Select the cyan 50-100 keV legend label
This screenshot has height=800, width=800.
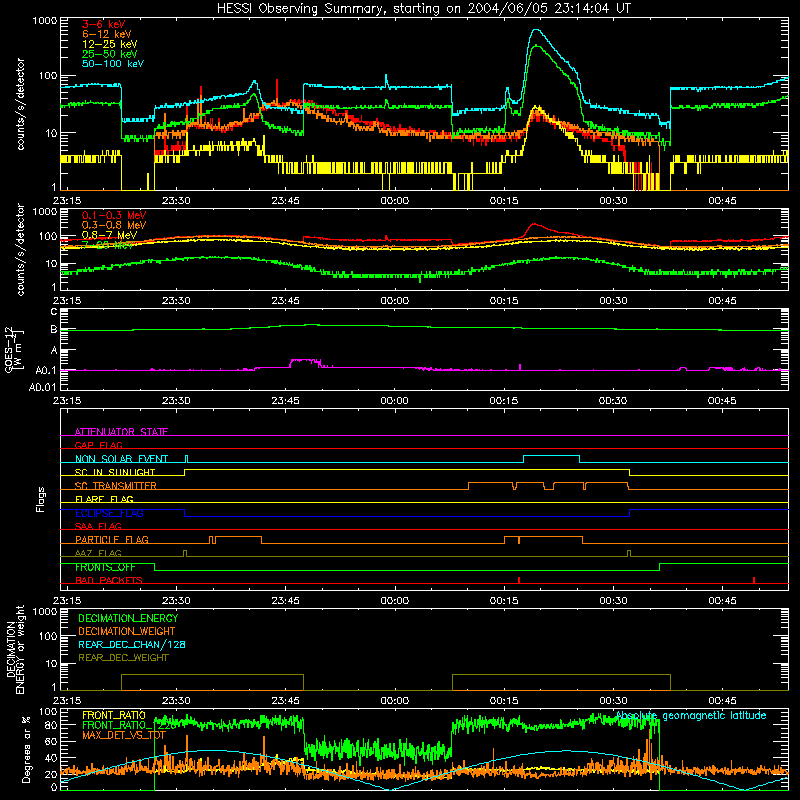click(x=113, y=63)
